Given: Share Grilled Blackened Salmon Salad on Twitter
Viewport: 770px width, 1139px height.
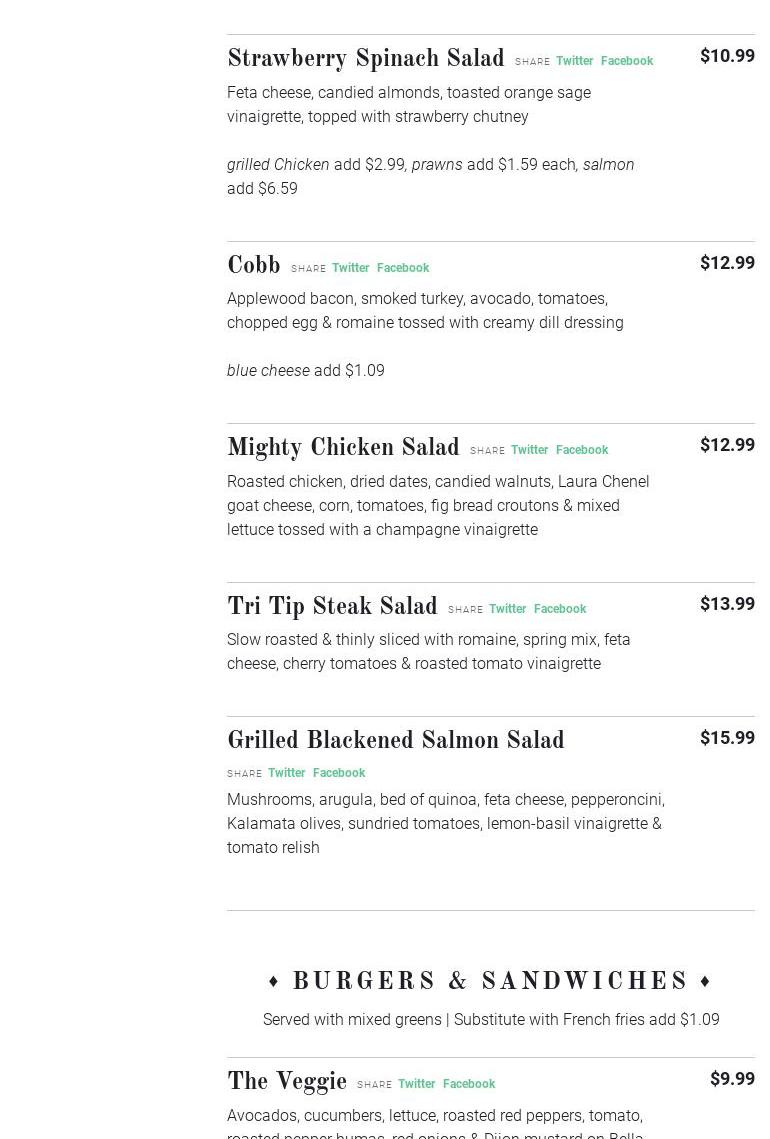Looking at the screenshot, I should coord(286,773).
